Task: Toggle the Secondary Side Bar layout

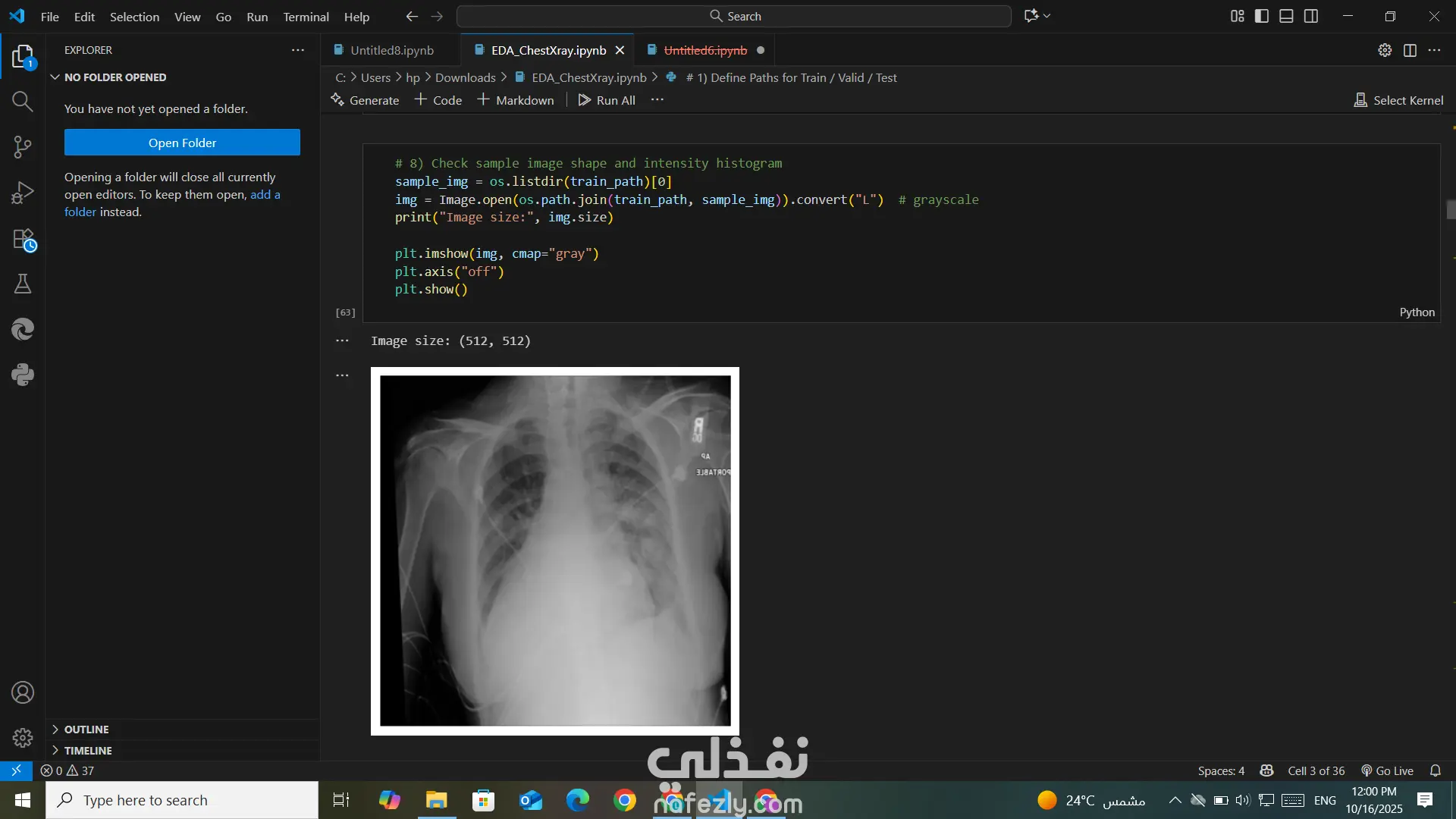Action: point(1311,16)
